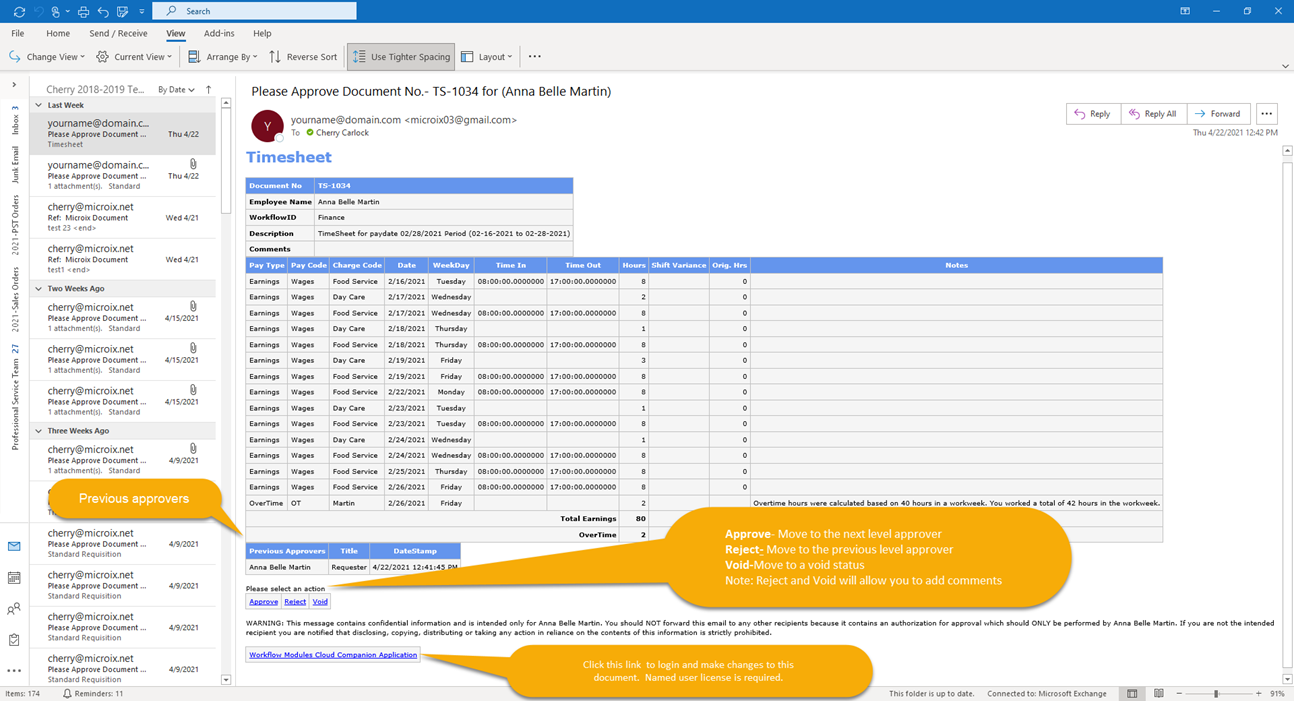Open the Tasks clipboard icon
This screenshot has width=1294, height=701.
14,640
